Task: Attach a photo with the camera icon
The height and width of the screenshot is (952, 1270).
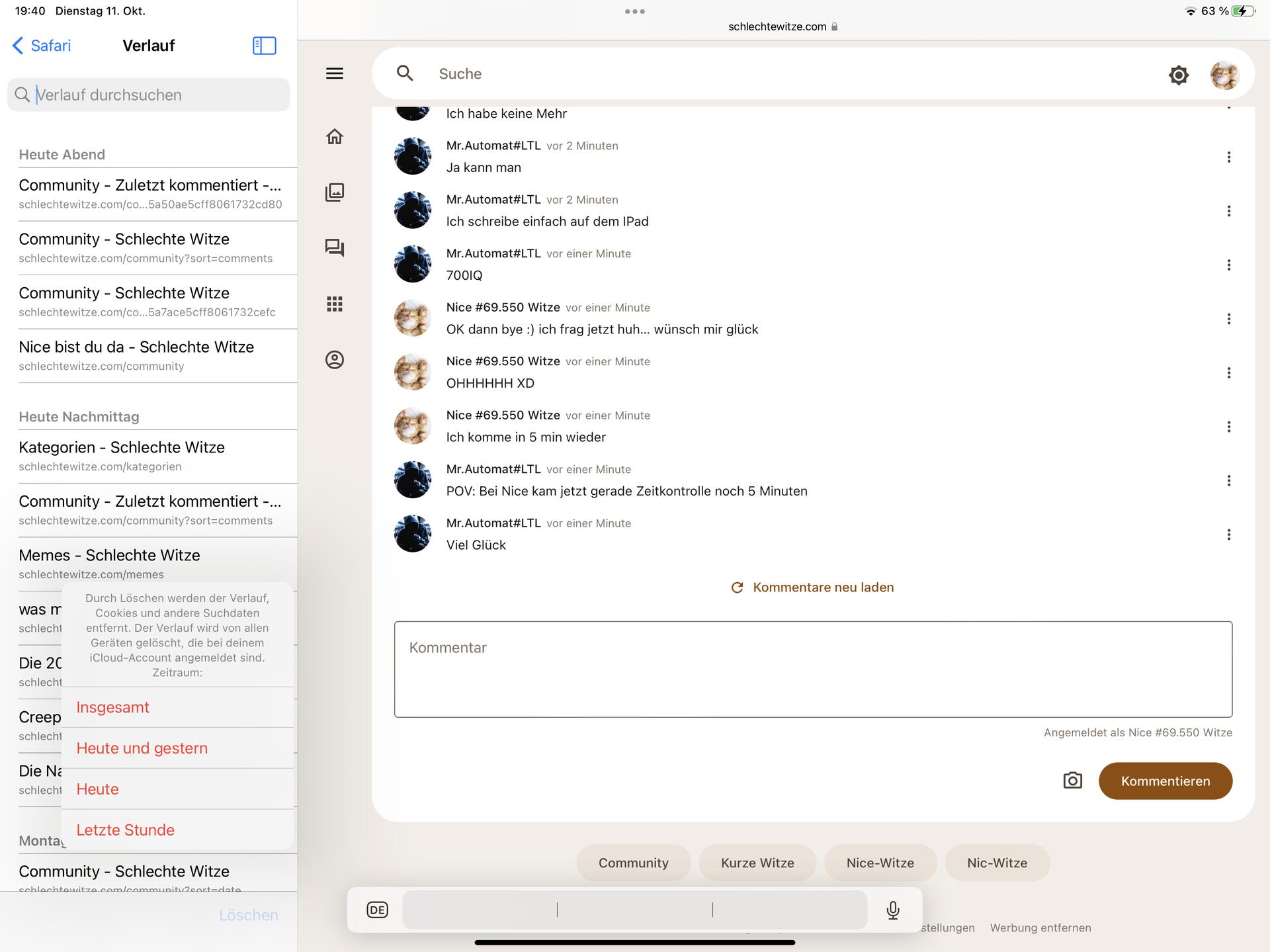Action: (1072, 781)
